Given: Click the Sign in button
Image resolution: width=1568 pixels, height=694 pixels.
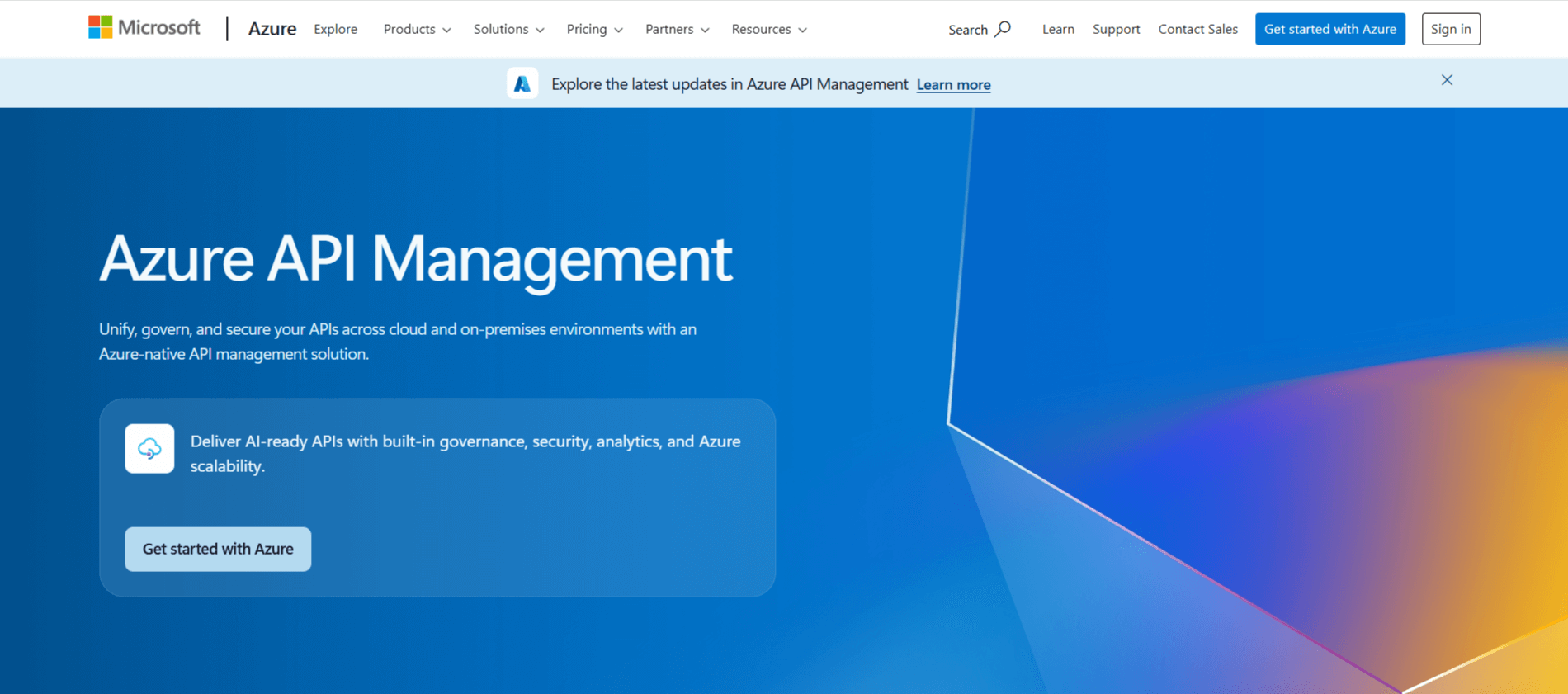Looking at the screenshot, I should pos(1451,29).
